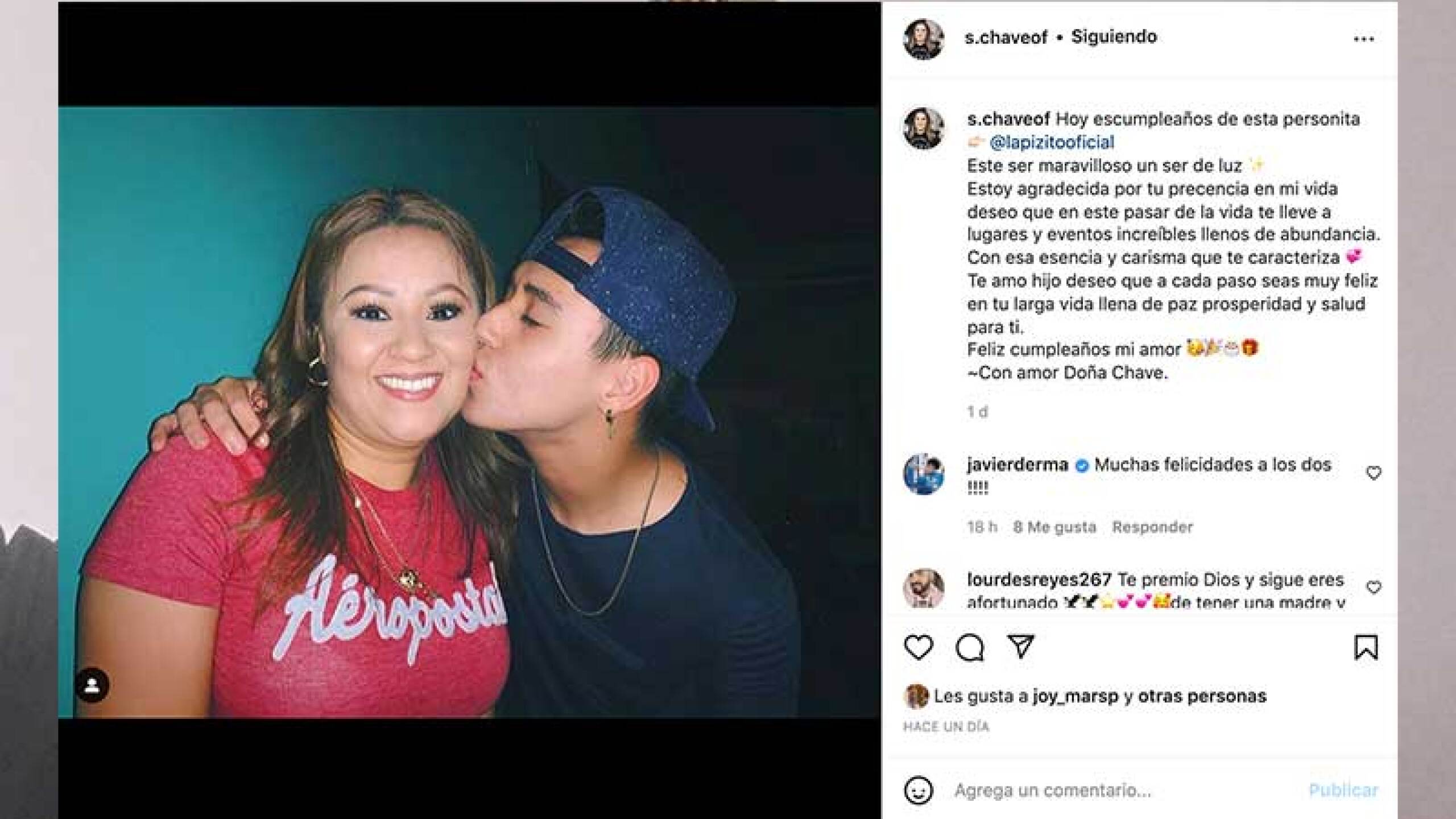Open the @lapizitooficial mention link
This screenshot has width=1456, height=819.
click(x=1052, y=142)
